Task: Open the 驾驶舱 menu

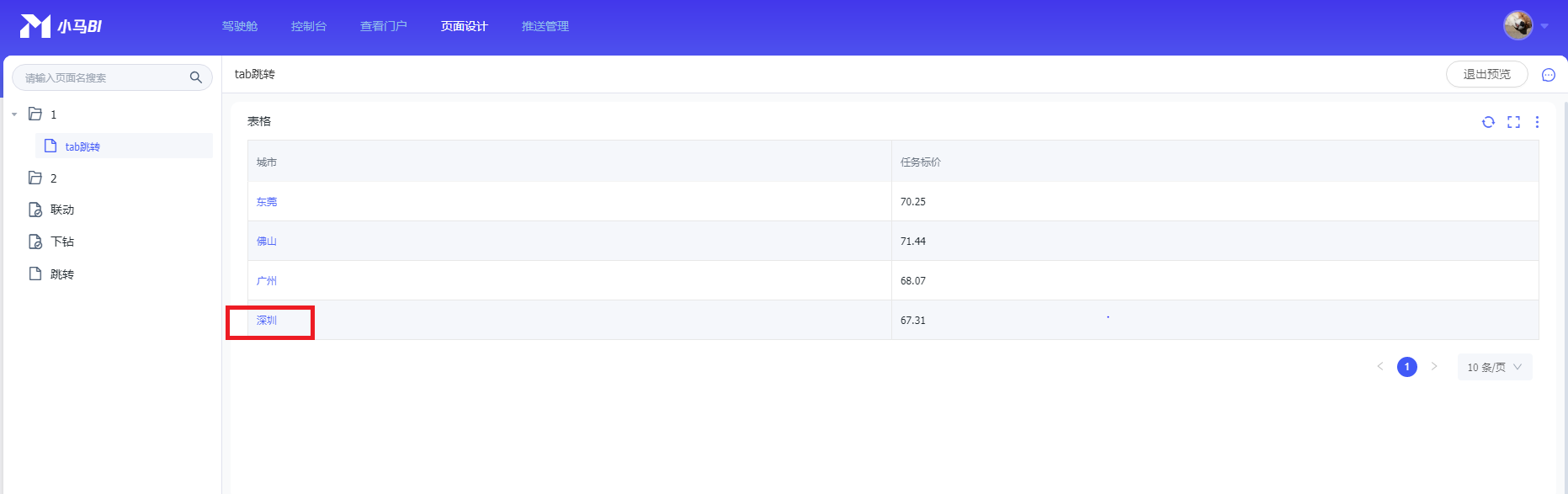Action: coord(240,26)
